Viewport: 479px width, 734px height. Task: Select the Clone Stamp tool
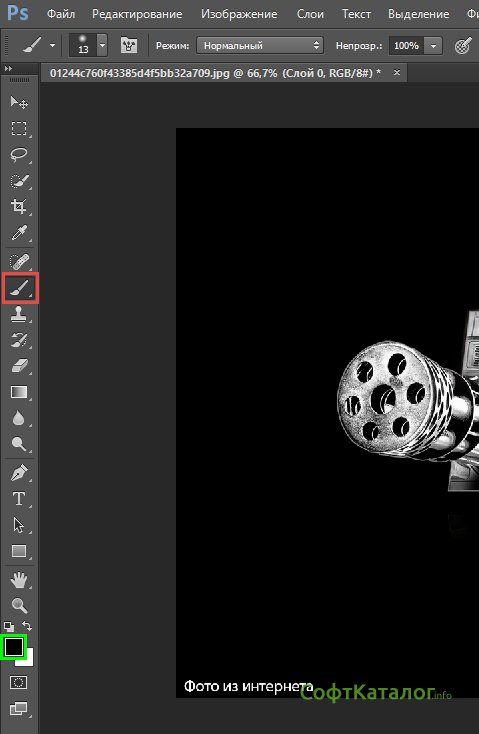(x=19, y=314)
